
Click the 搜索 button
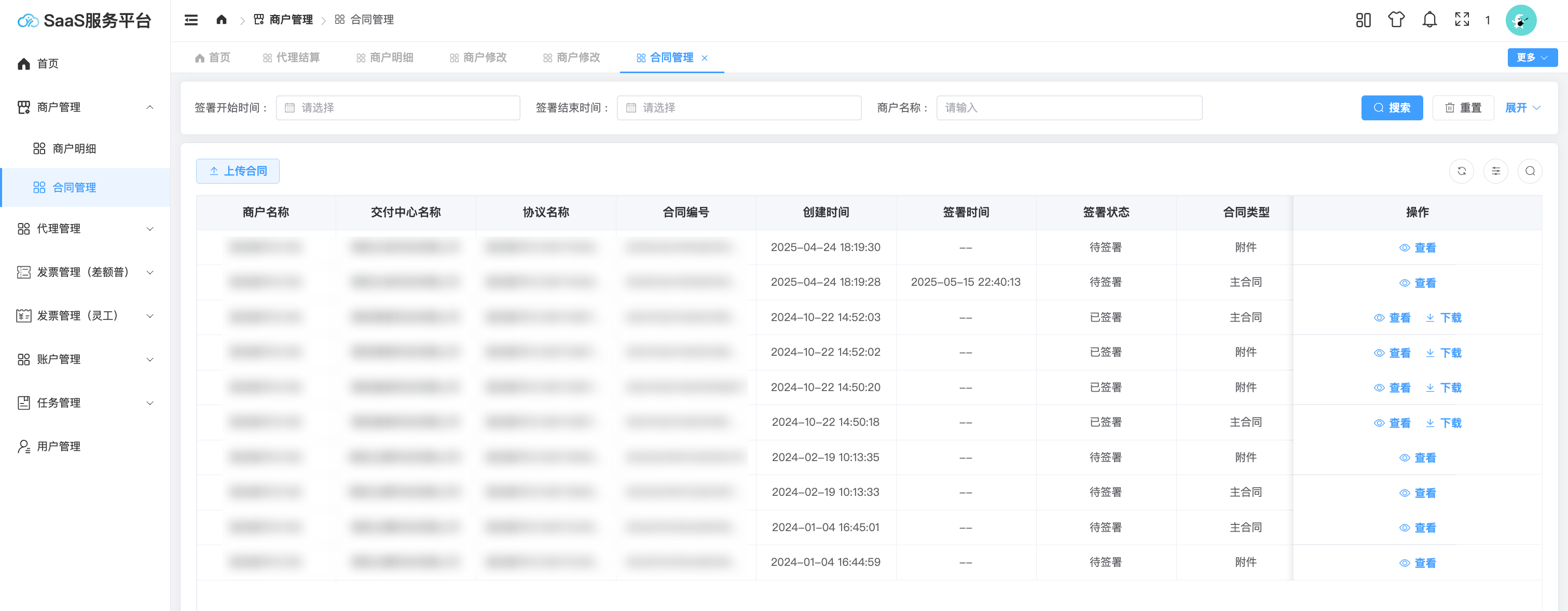[1392, 108]
